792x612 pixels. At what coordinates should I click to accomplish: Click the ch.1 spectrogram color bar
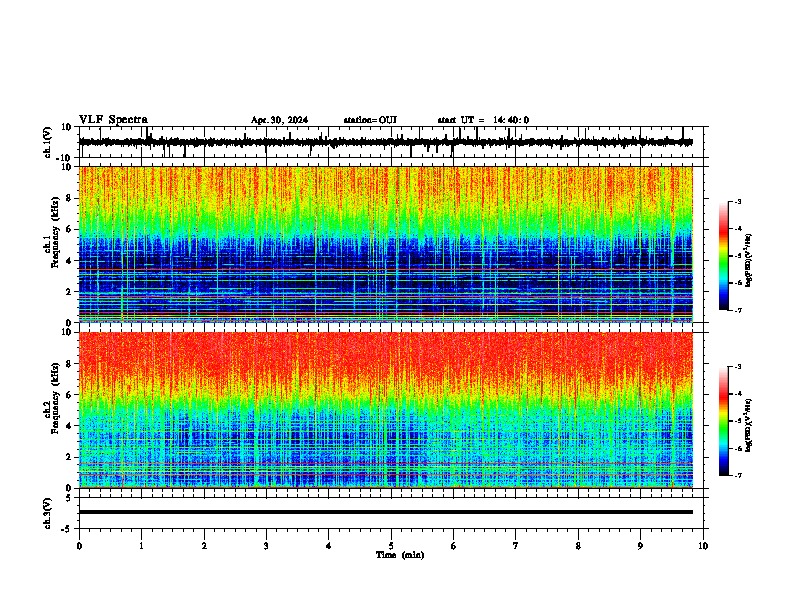[x=724, y=256]
